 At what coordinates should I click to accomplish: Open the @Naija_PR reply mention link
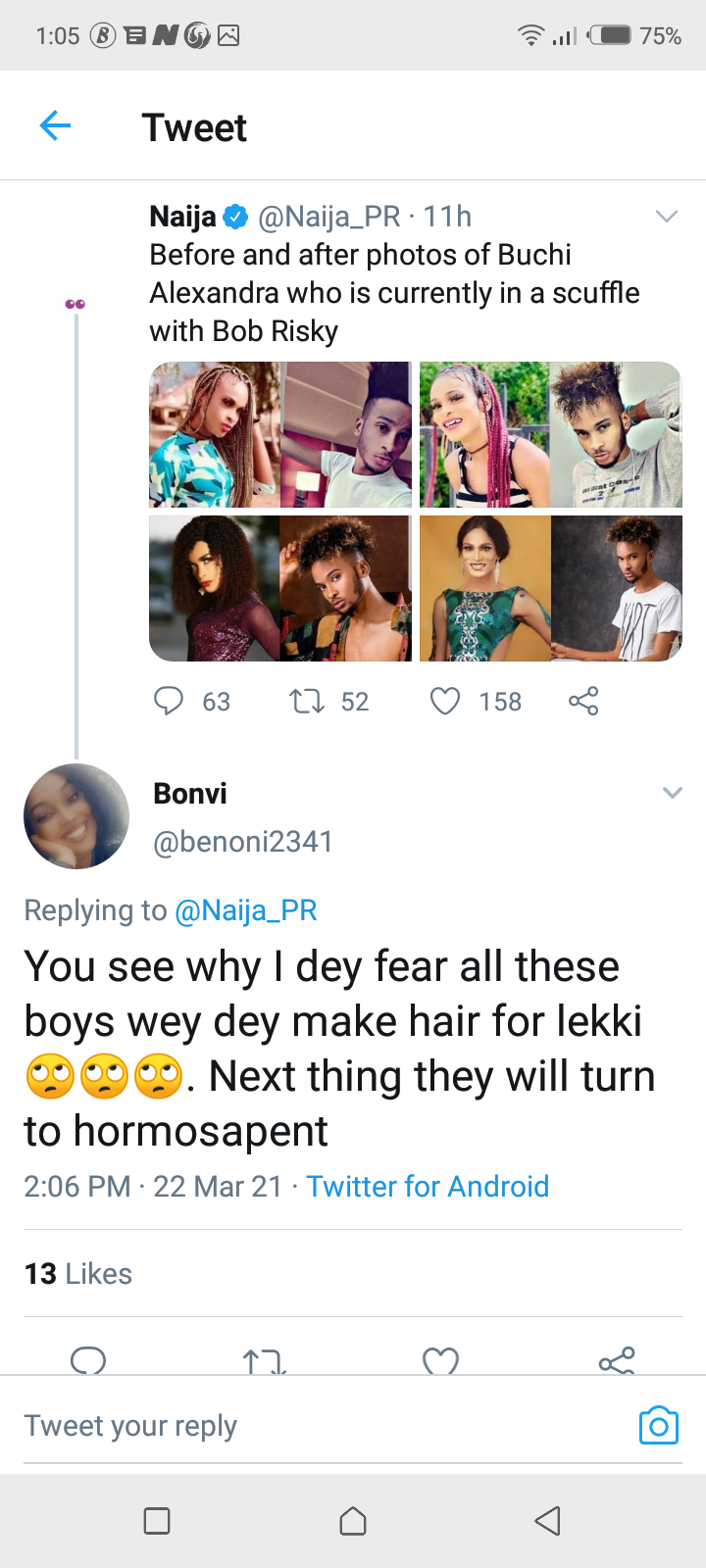(246, 910)
